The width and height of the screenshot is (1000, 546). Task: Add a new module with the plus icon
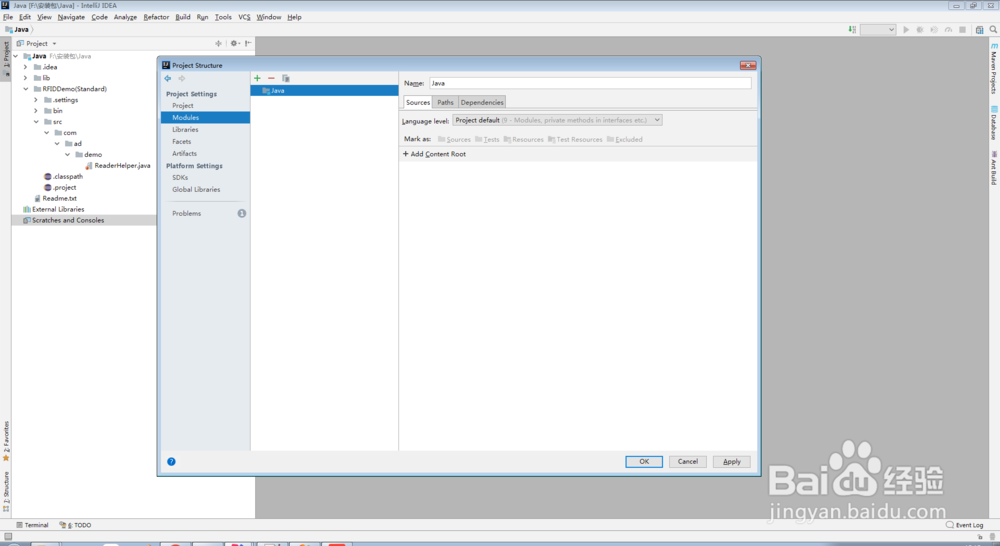tap(257, 78)
